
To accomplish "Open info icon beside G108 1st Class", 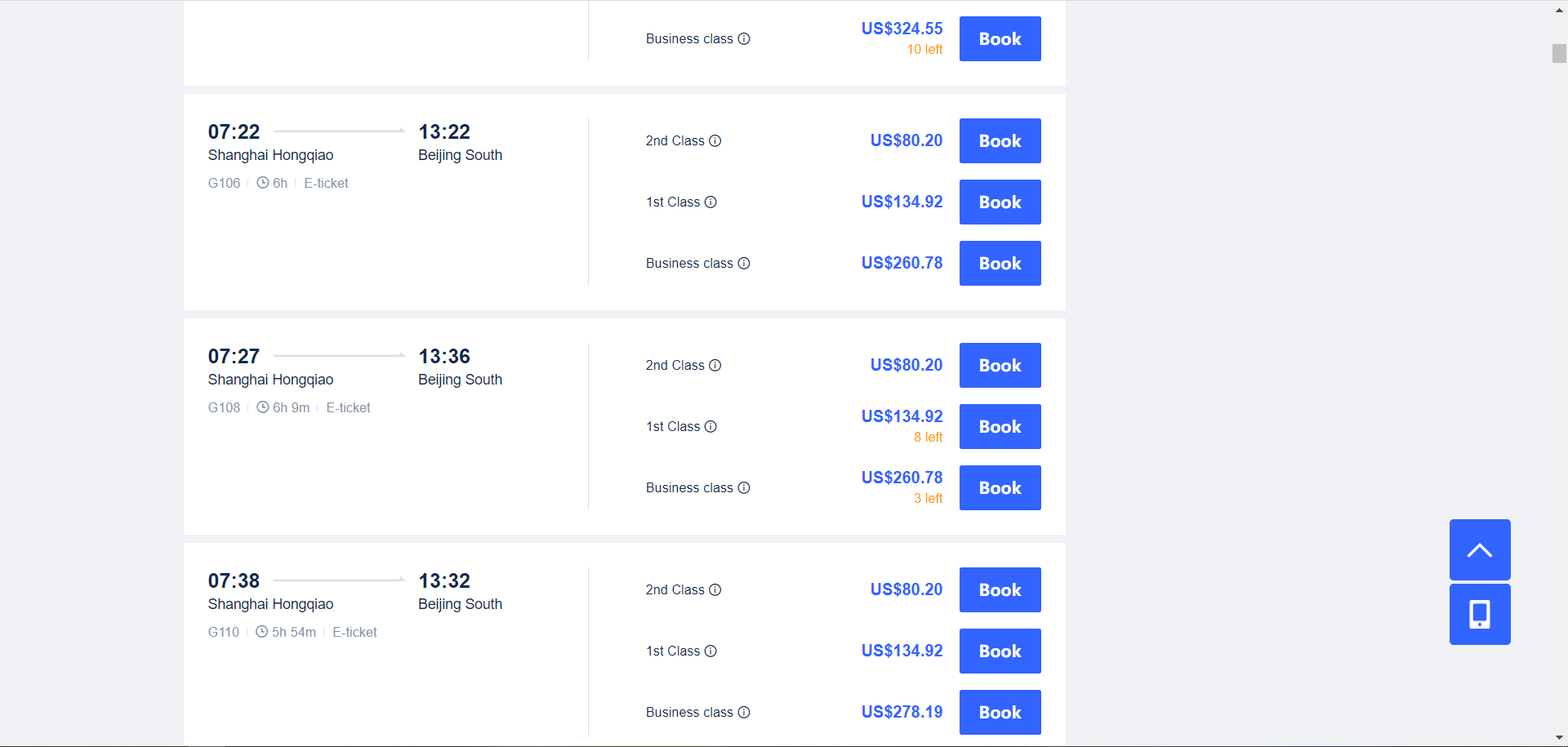I will pyautogui.click(x=710, y=426).
